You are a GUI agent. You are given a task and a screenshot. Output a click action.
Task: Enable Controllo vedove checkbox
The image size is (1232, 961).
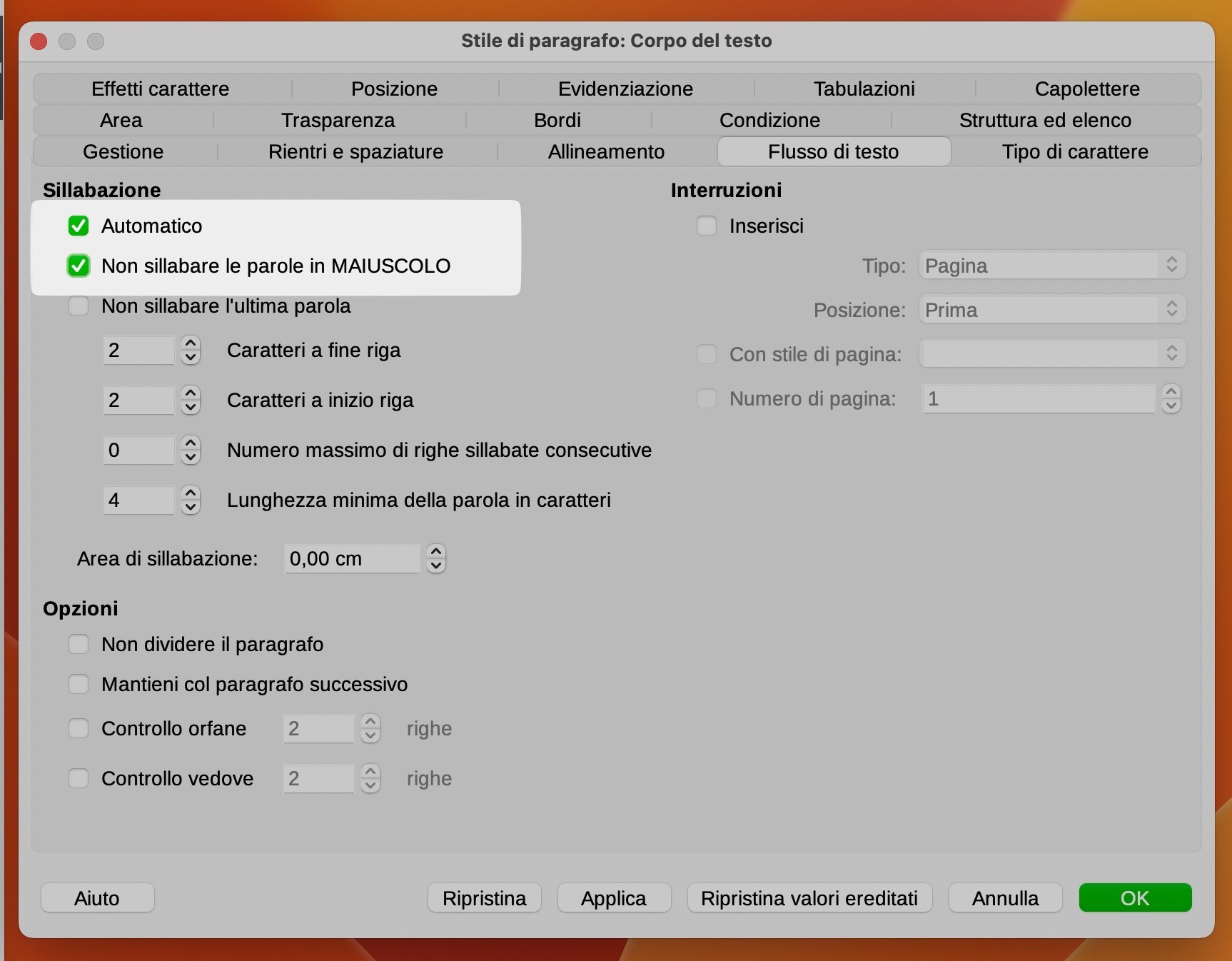(79, 778)
